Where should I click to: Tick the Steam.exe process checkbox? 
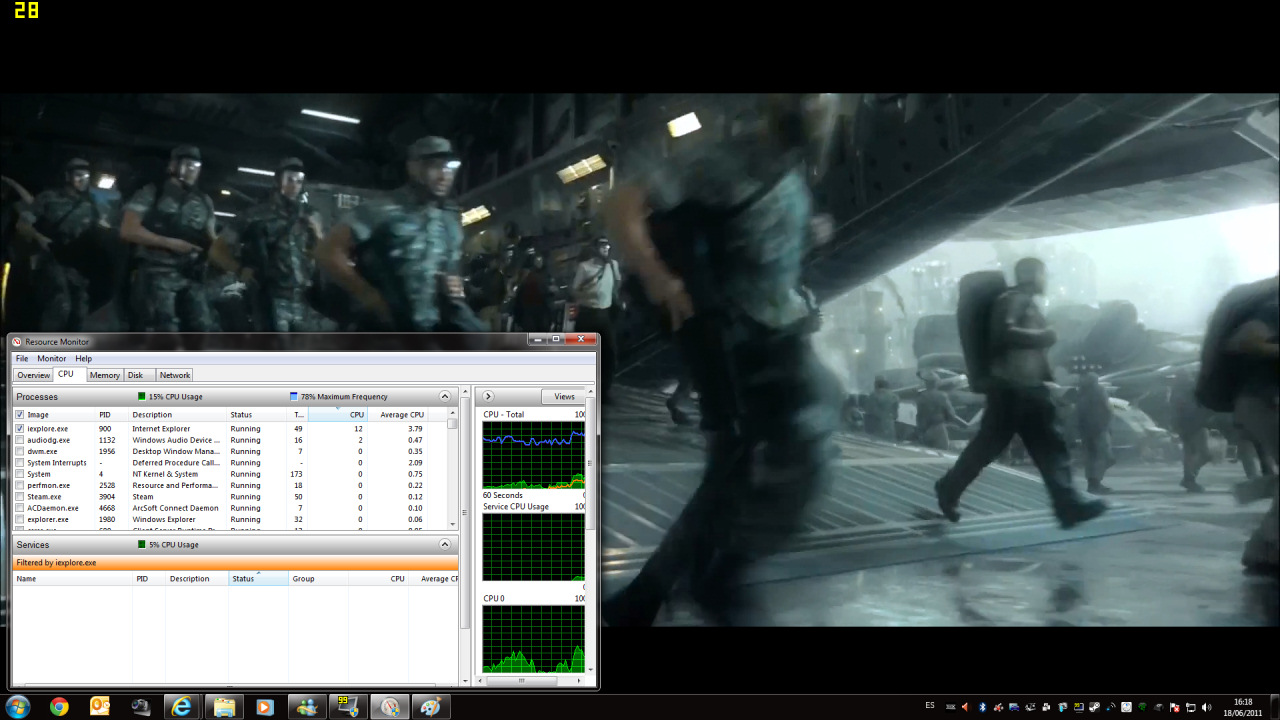pos(20,497)
